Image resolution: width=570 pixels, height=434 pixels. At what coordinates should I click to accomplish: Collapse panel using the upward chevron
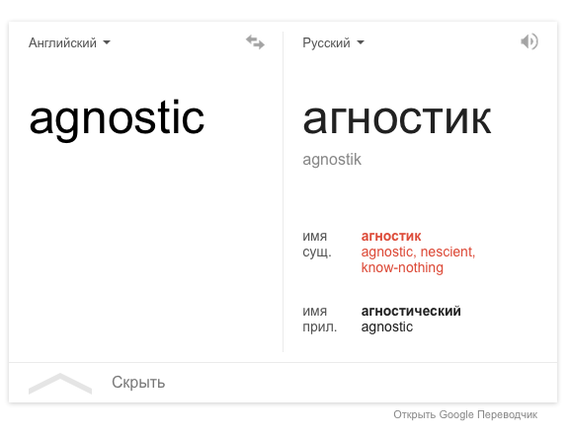(60, 383)
